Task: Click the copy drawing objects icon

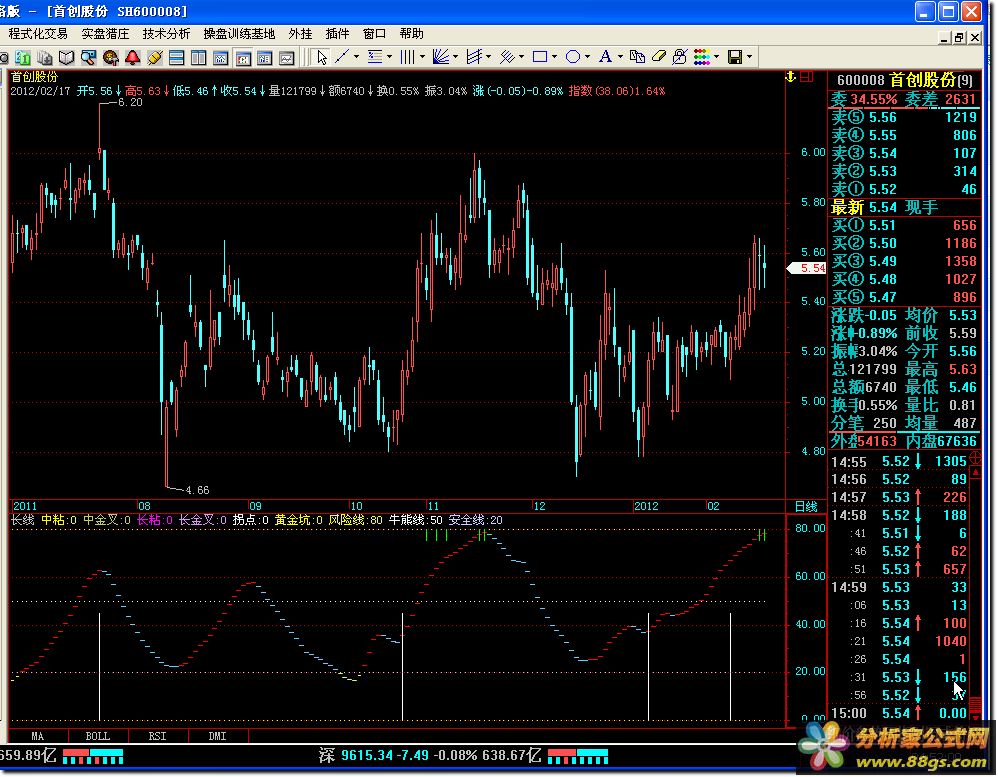Action: [637, 57]
